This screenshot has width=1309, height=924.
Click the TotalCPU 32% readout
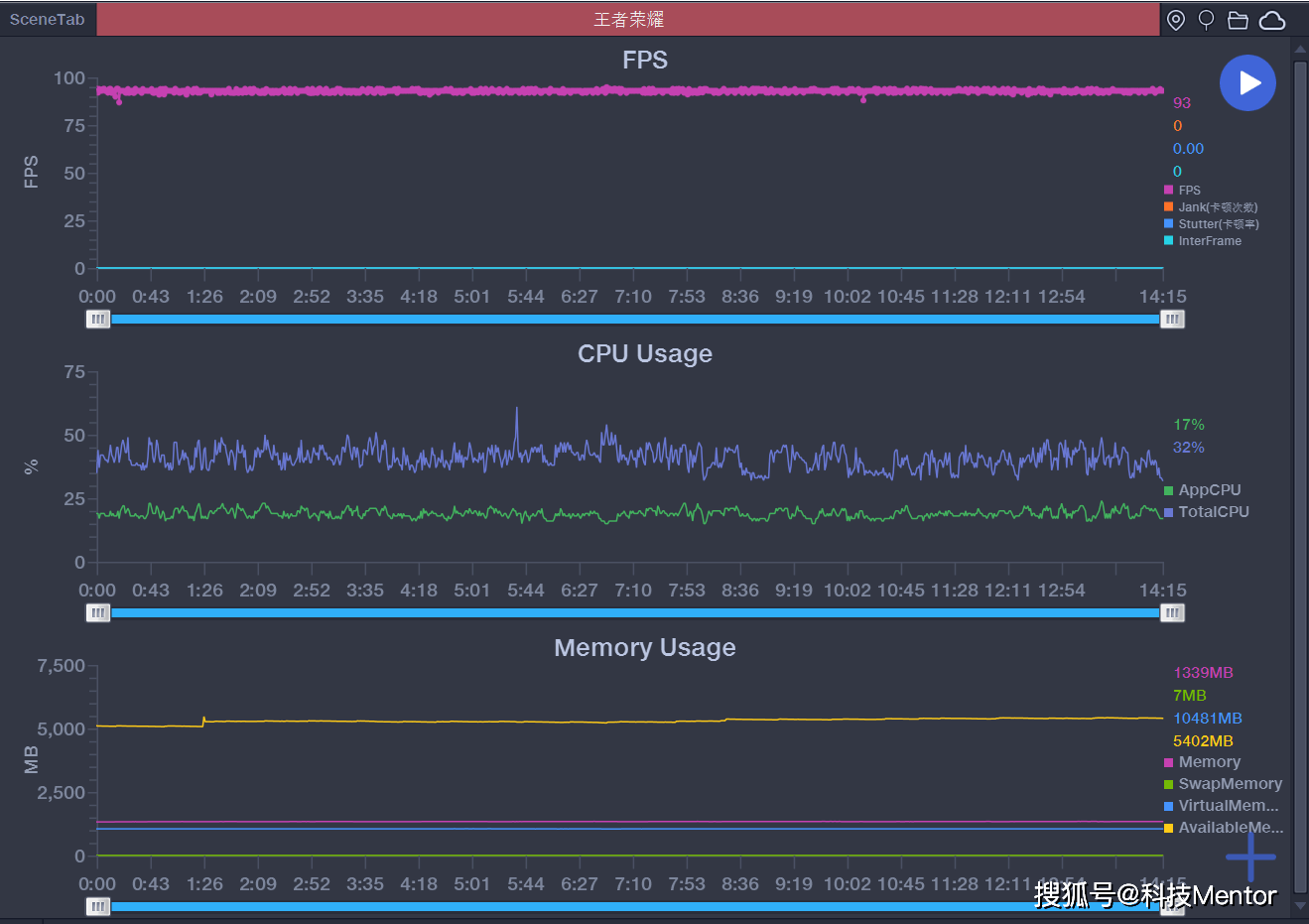[1188, 447]
